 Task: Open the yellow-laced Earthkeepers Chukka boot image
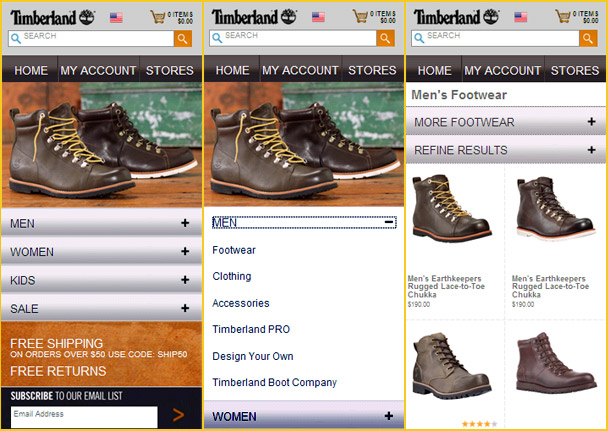click(452, 209)
